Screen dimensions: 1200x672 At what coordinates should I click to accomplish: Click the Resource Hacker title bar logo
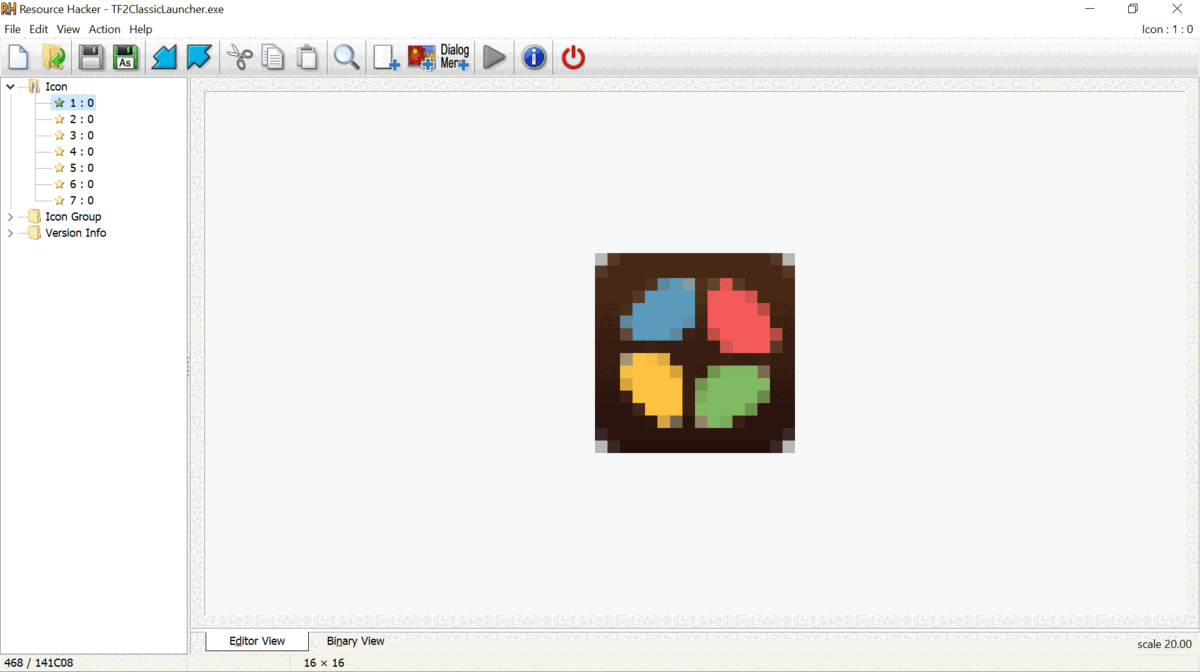(x=8, y=9)
